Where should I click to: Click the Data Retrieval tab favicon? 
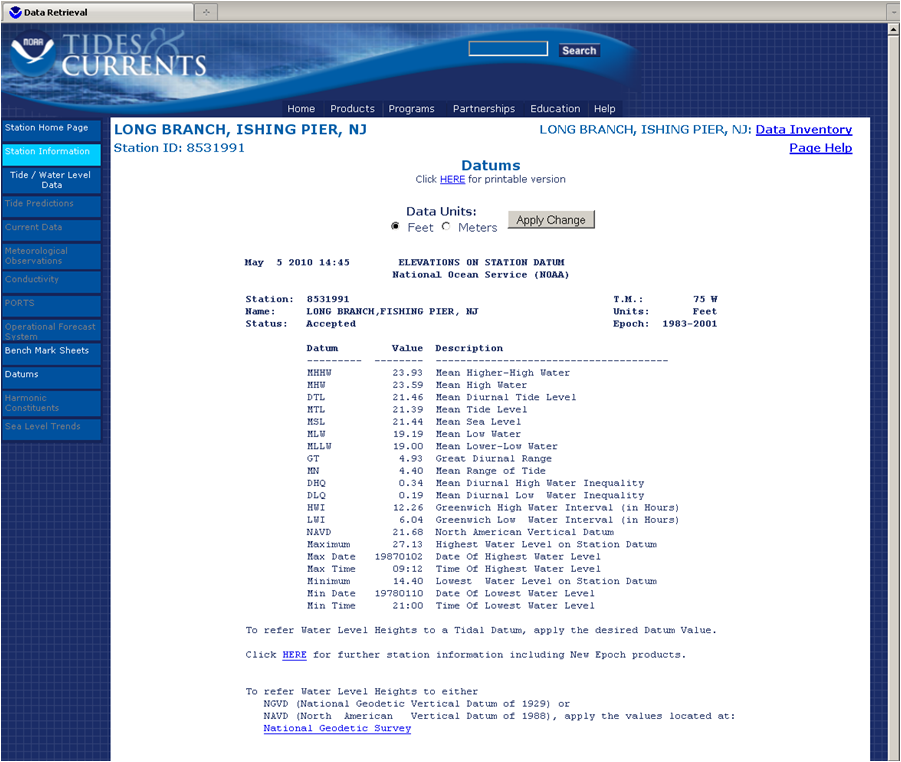pos(15,12)
